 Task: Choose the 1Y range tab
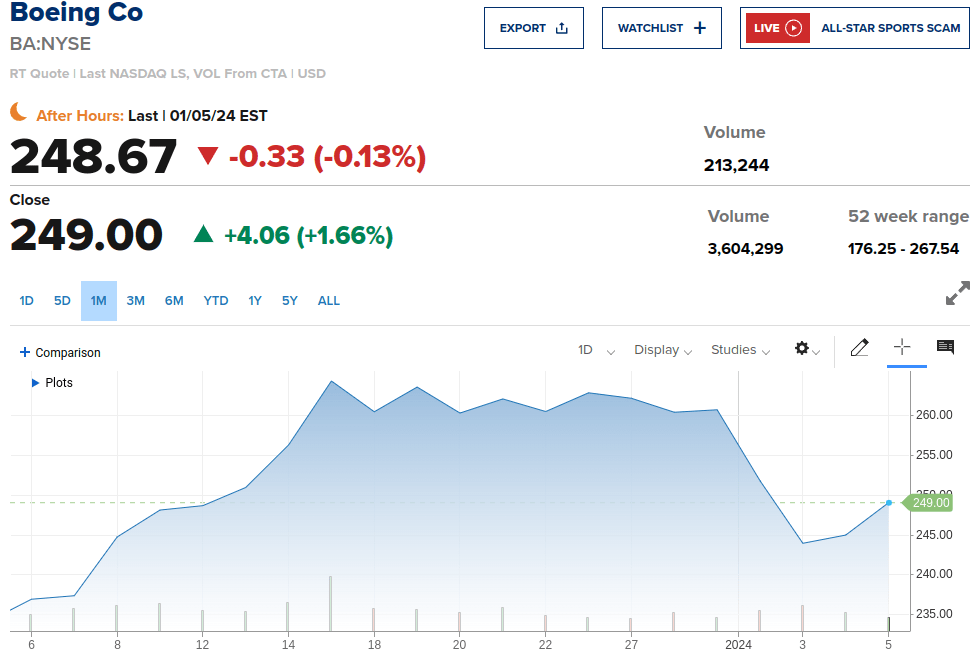[x=255, y=300]
